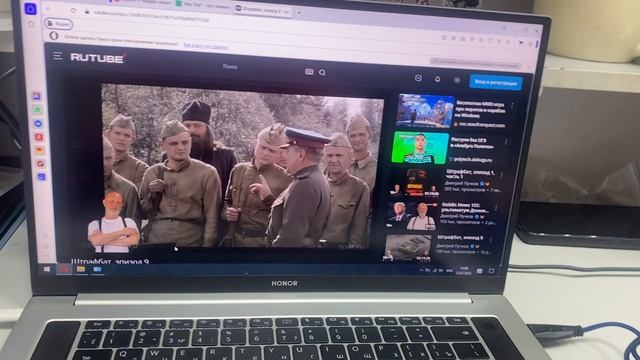Click the default-browser prompt link in infobar

click(206, 46)
